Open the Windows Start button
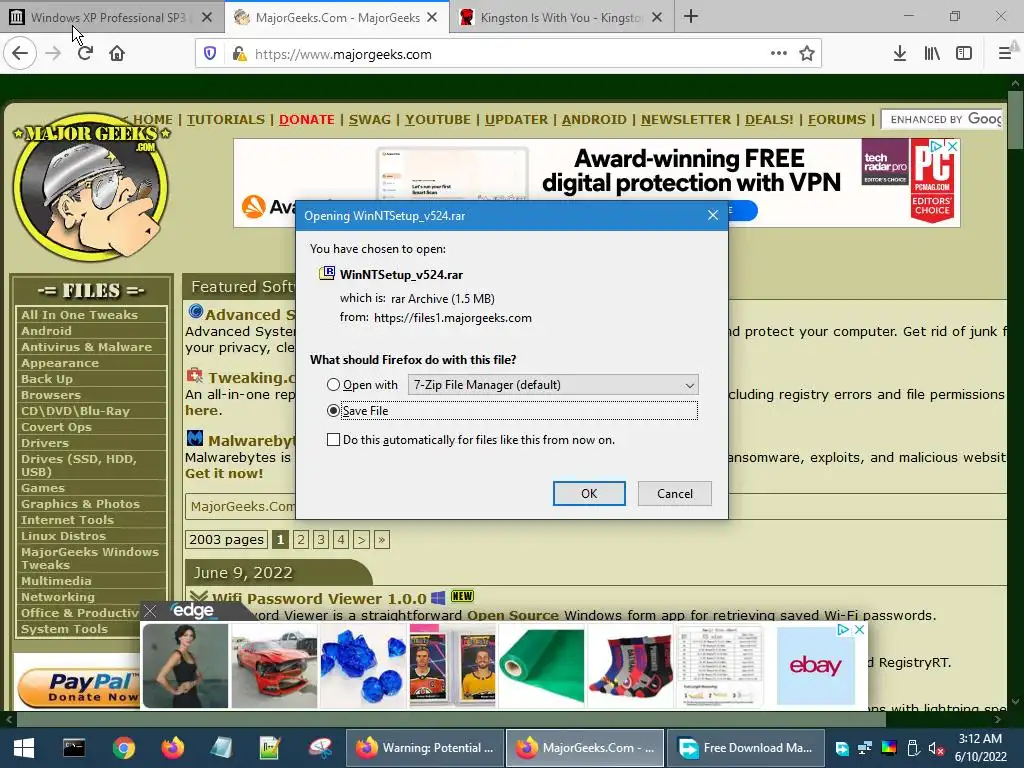The height and width of the screenshot is (768, 1024). (x=24, y=748)
